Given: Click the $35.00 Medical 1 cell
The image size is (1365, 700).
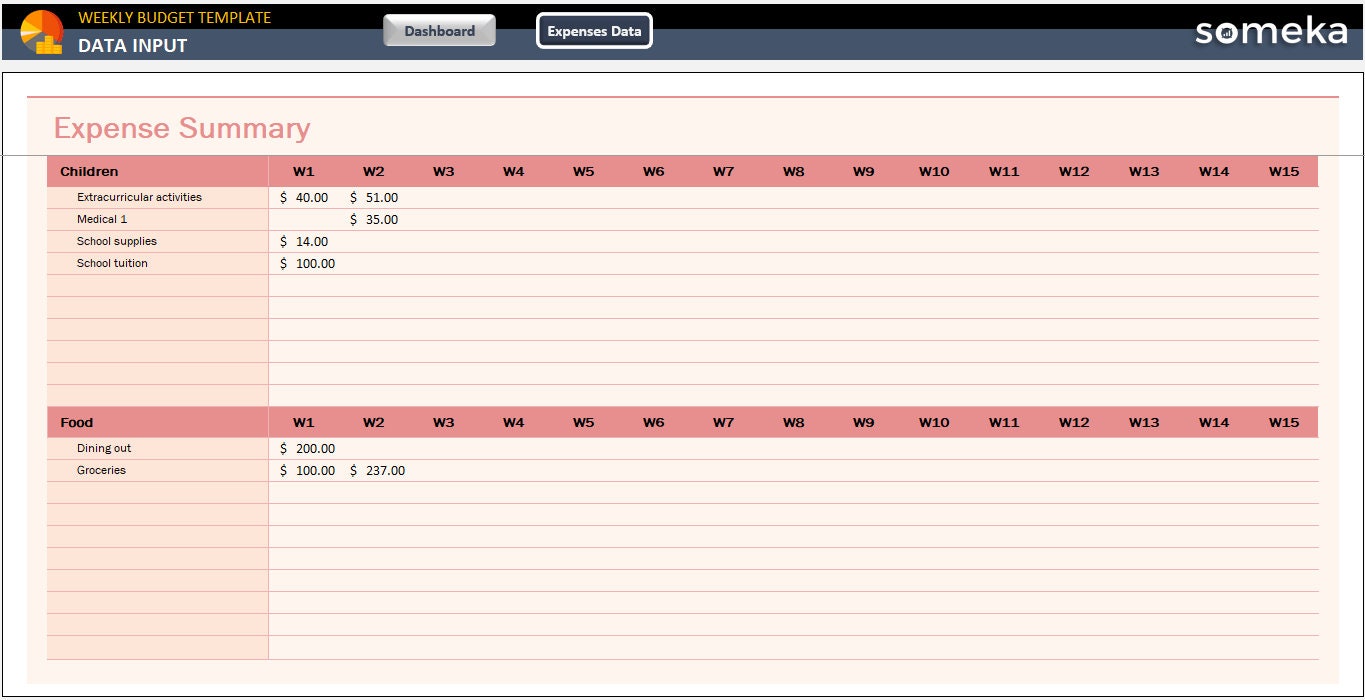Looking at the screenshot, I should pyautogui.click(x=374, y=220).
